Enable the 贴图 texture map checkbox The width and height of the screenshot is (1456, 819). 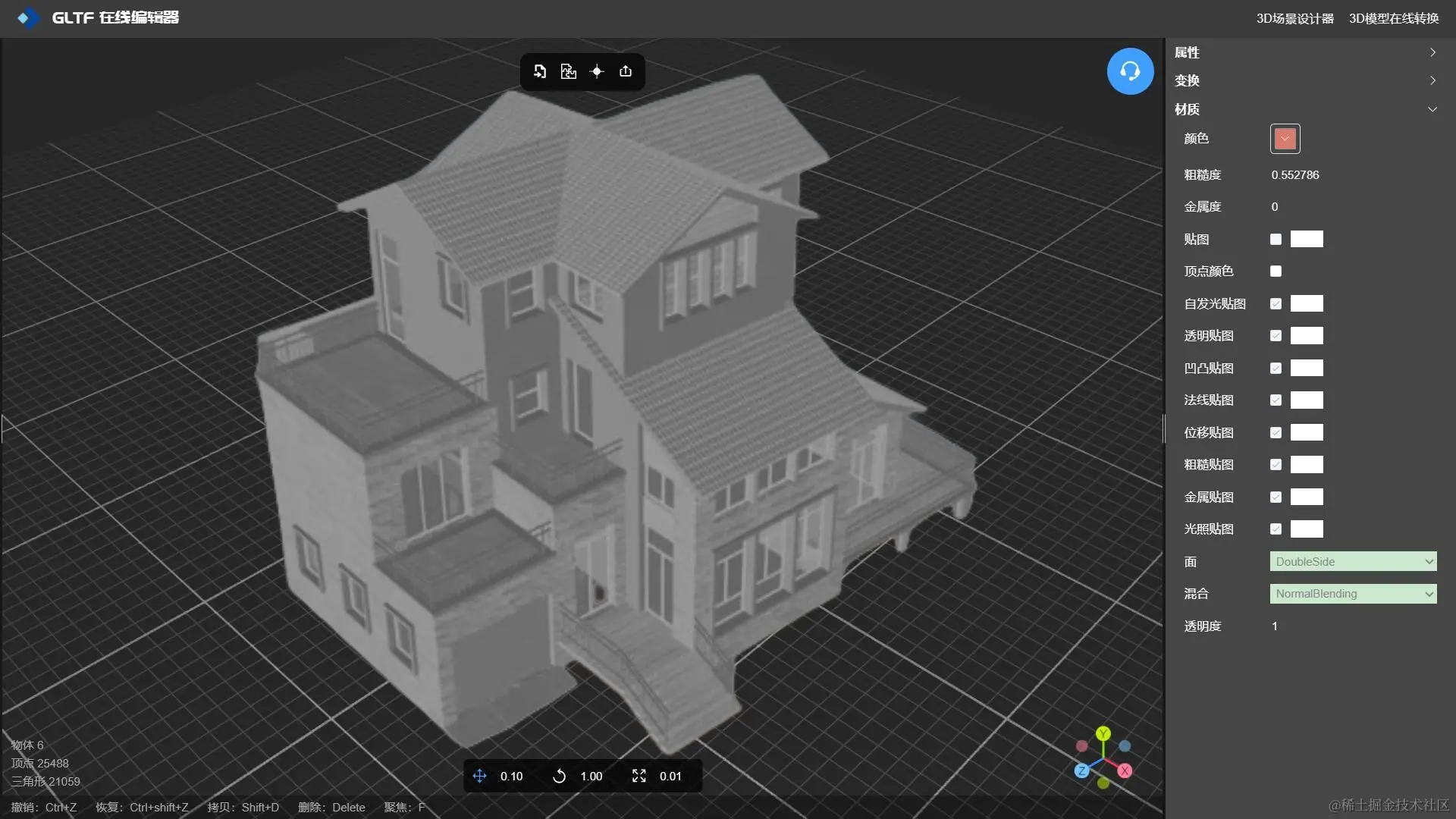pyautogui.click(x=1276, y=240)
